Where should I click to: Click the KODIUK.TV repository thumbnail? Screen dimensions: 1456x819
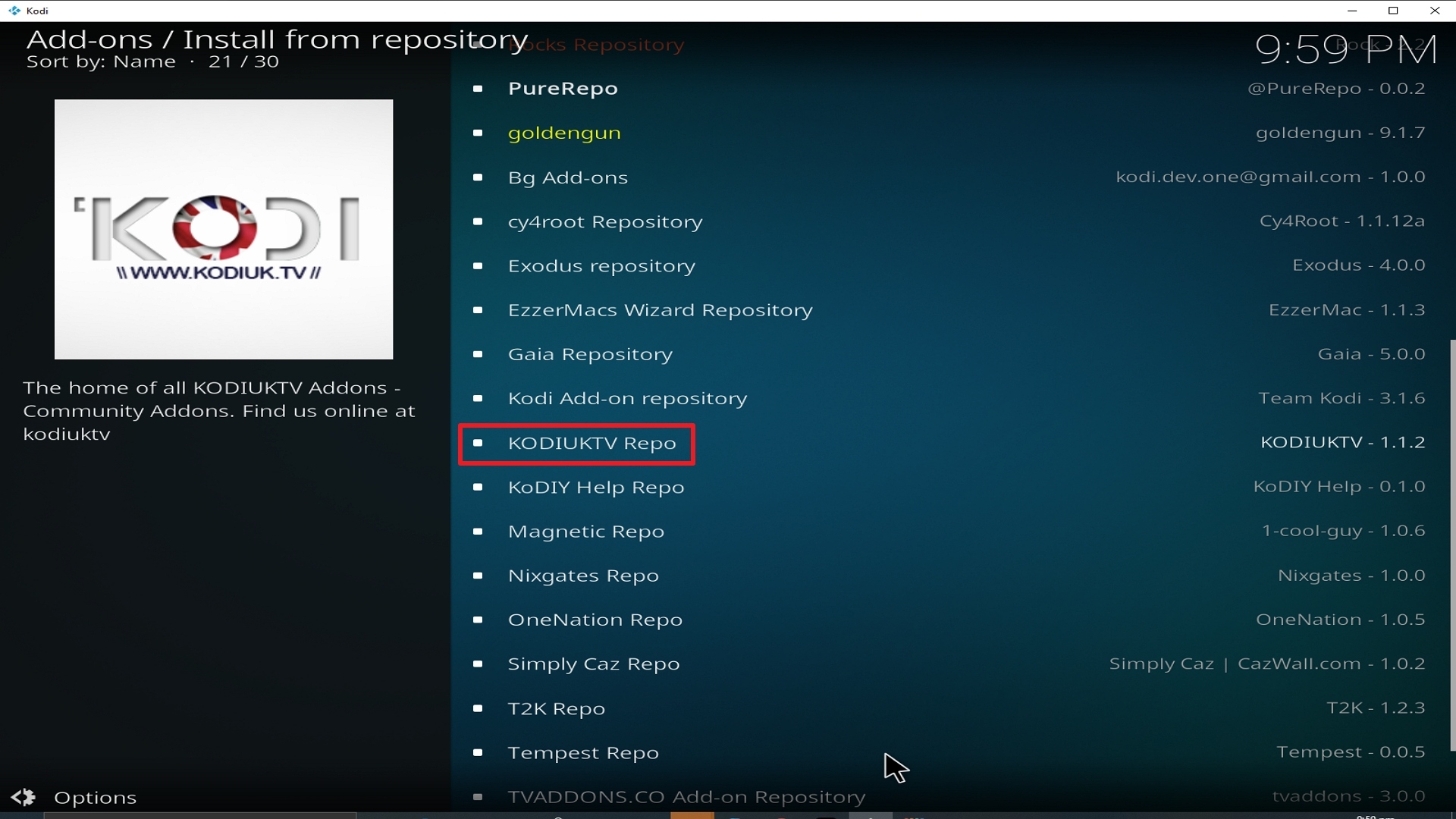point(224,229)
